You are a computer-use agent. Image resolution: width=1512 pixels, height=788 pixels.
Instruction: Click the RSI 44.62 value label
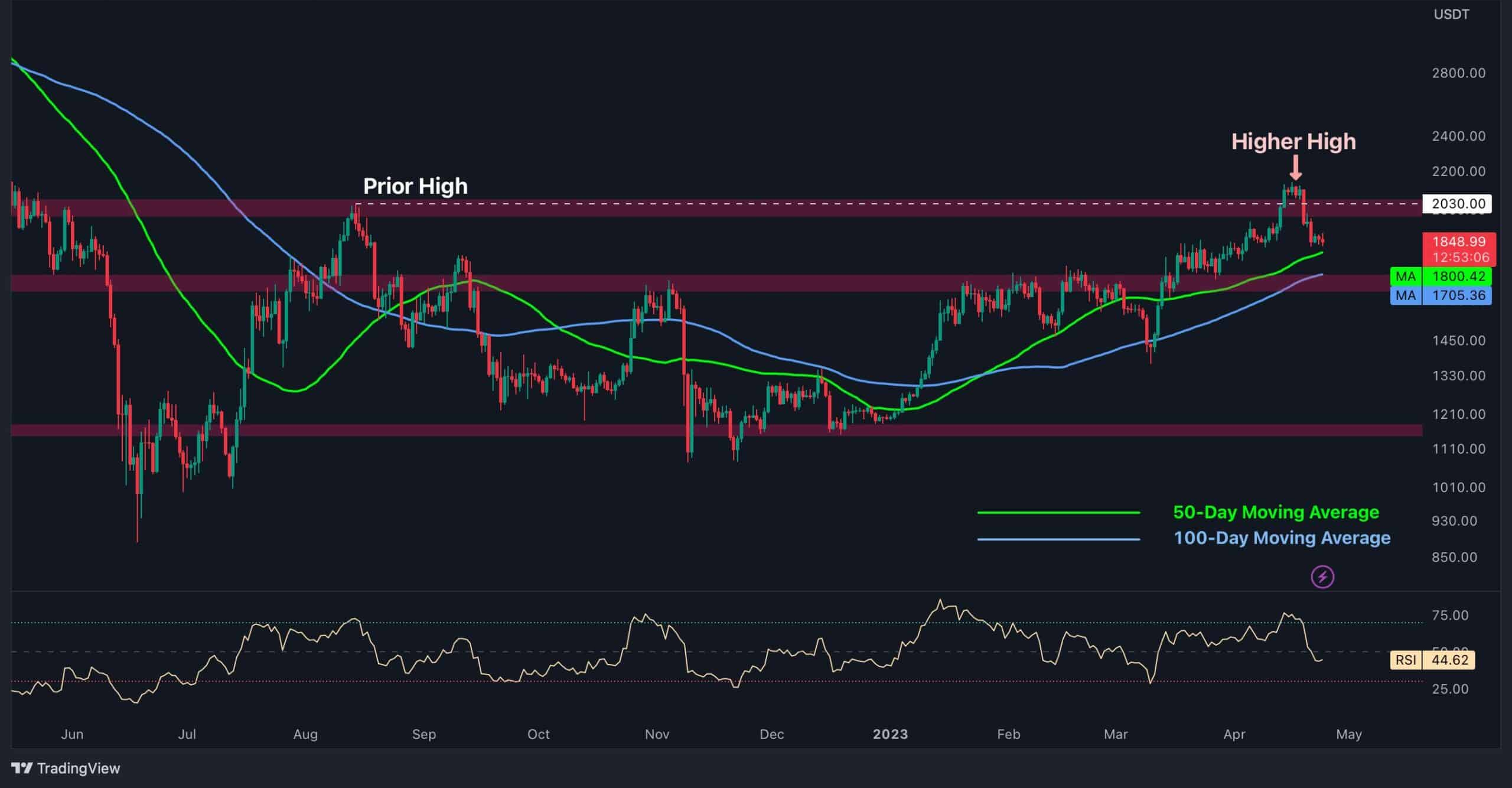pyautogui.click(x=1433, y=660)
